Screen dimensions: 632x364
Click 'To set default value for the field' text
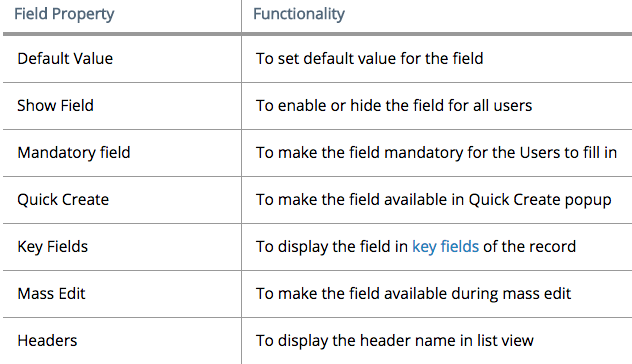click(x=370, y=58)
